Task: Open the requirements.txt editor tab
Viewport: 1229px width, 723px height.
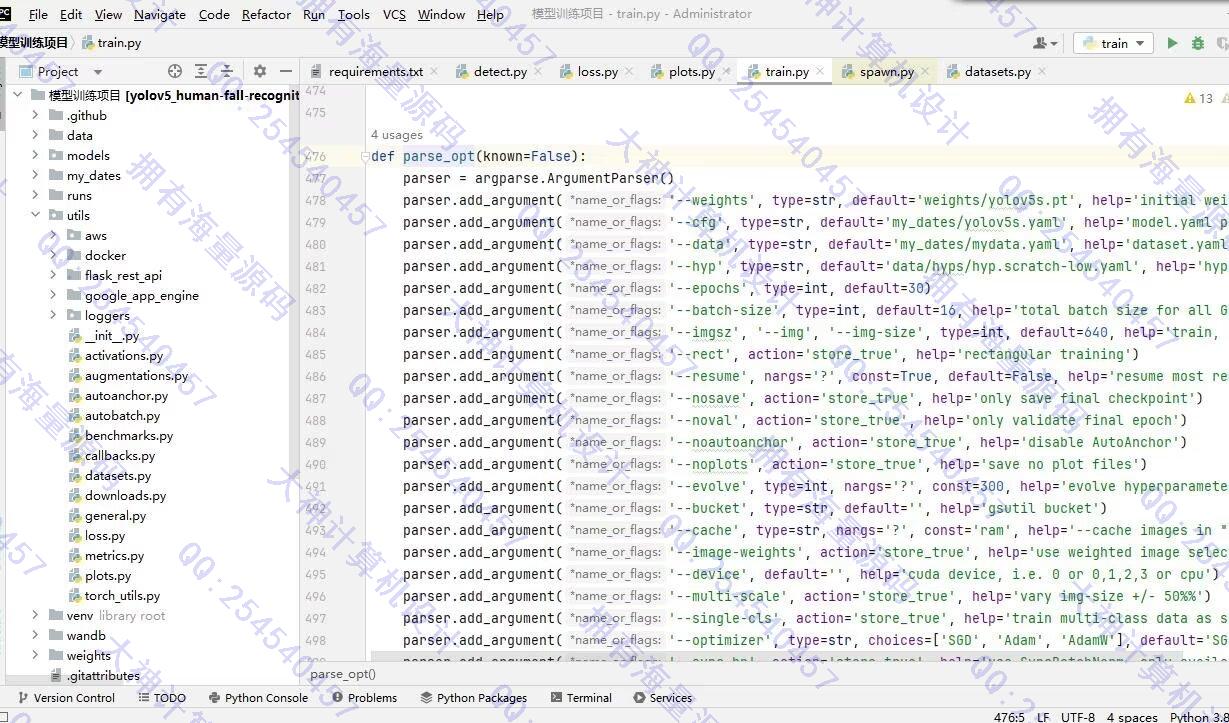Action: [375, 72]
